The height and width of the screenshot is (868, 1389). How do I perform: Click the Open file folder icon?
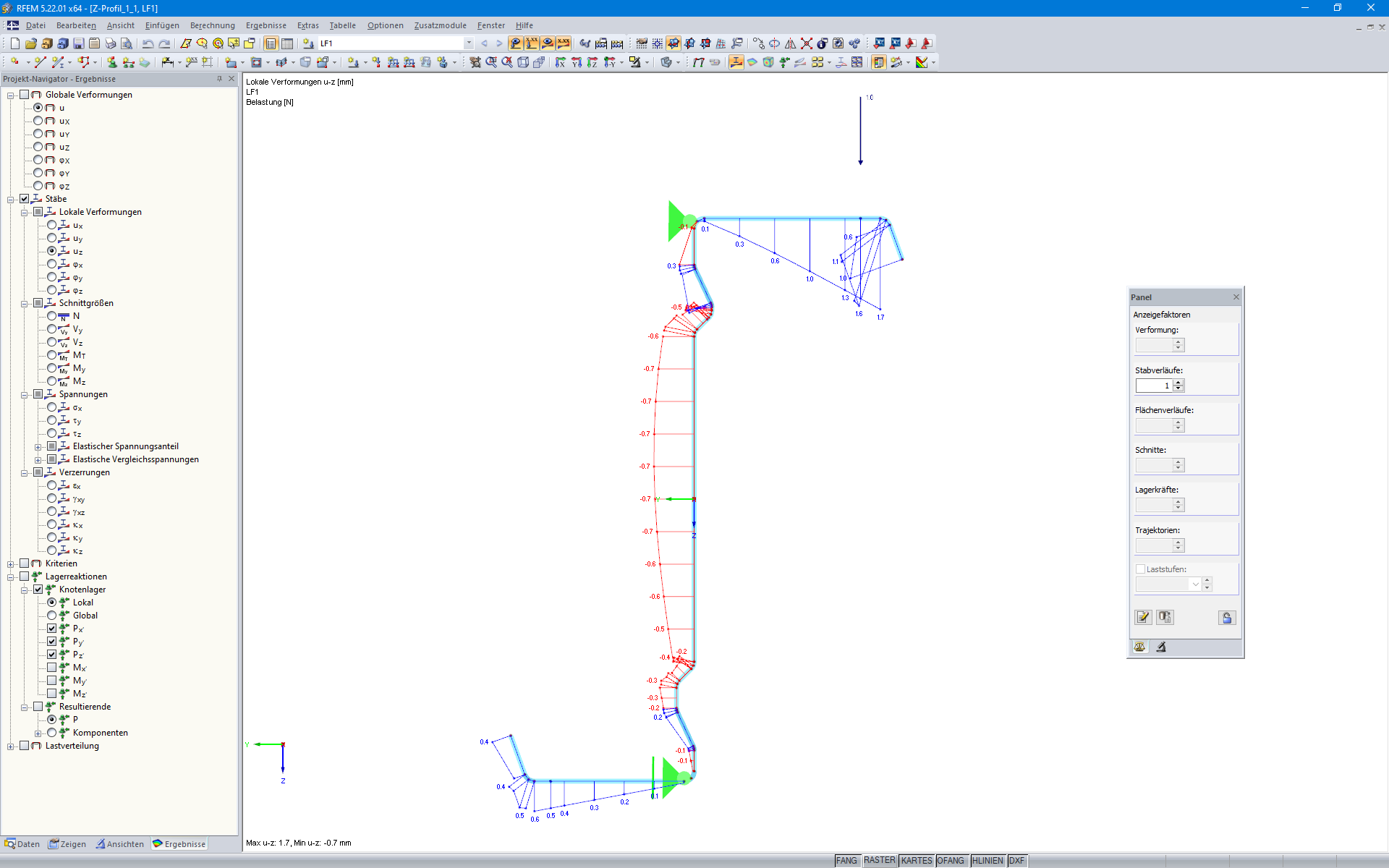point(30,43)
